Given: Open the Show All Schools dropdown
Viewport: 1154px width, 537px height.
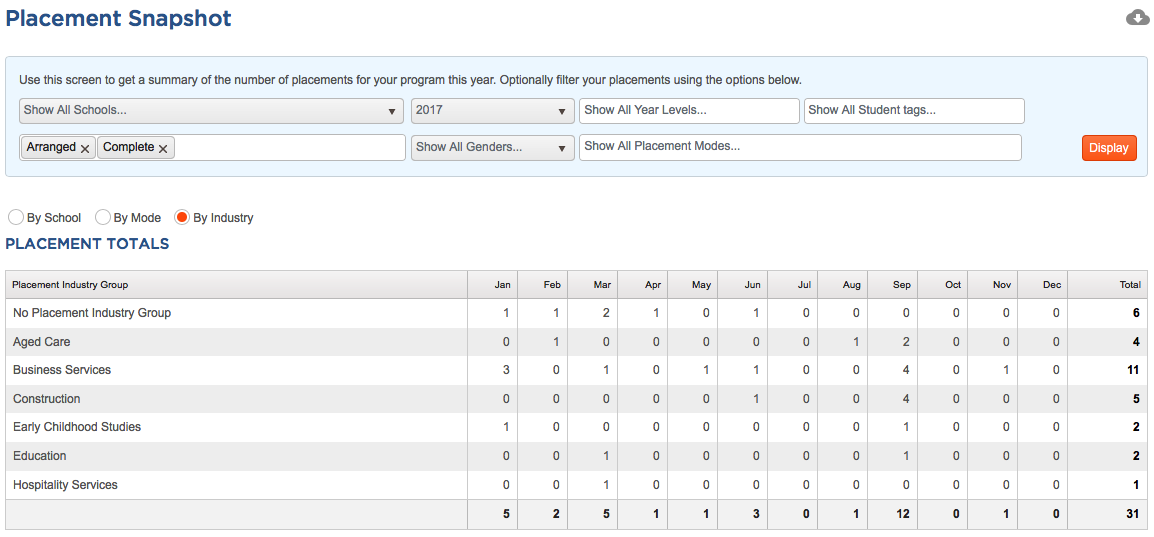Looking at the screenshot, I should pos(211,110).
